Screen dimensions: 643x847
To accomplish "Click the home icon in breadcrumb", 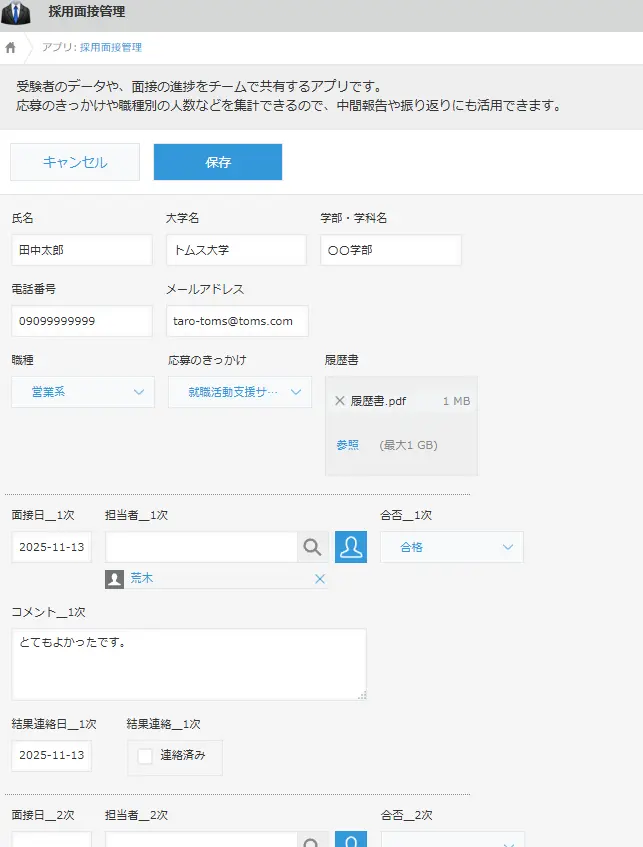I will click(11, 47).
